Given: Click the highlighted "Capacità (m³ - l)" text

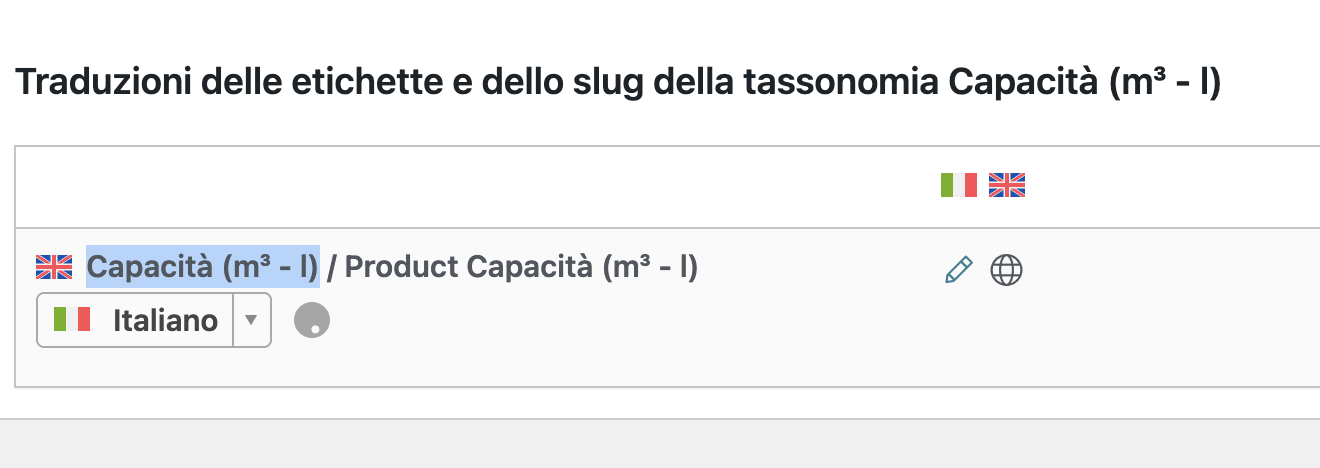Looking at the screenshot, I should click(202, 267).
